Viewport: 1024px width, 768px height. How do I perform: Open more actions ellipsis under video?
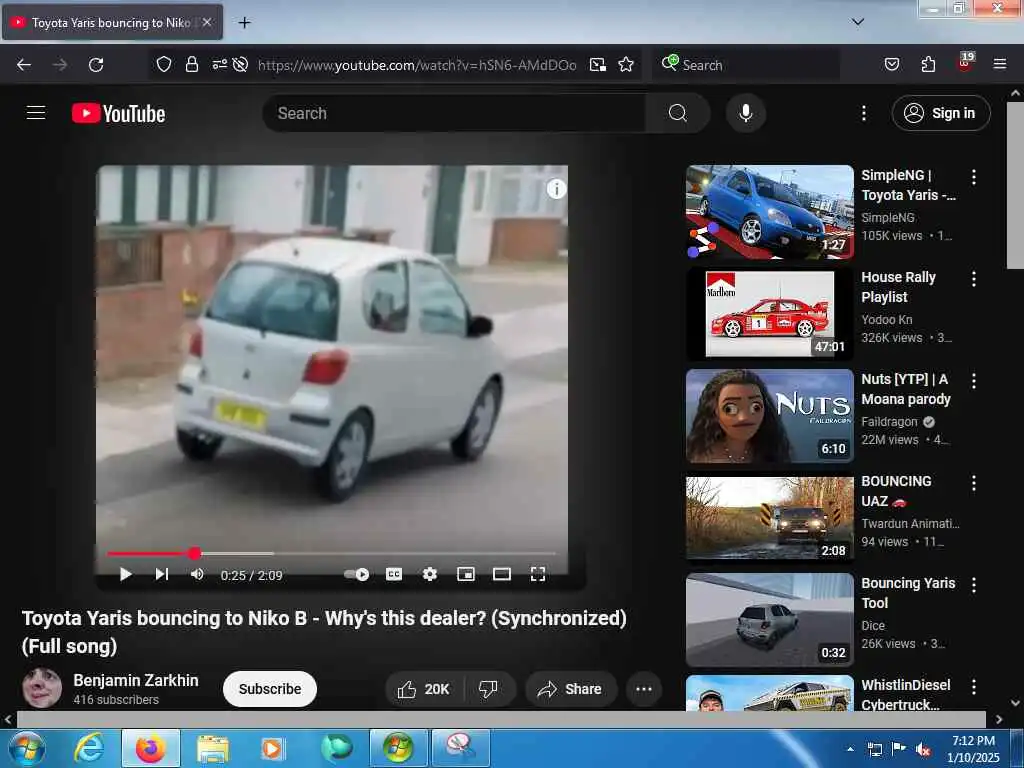pyautogui.click(x=644, y=689)
